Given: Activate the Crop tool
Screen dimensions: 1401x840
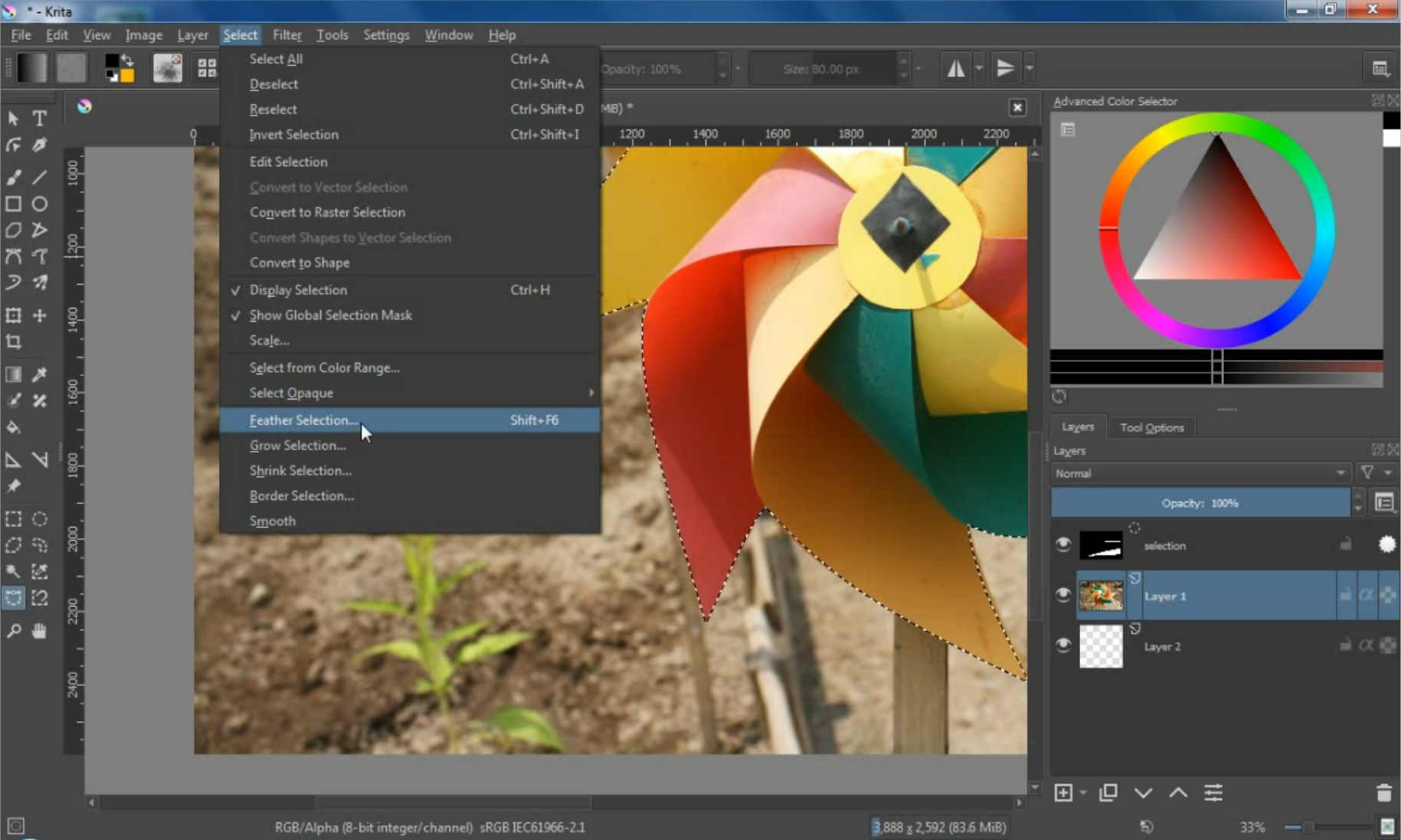Looking at the screenshot, I should (12, 342).
